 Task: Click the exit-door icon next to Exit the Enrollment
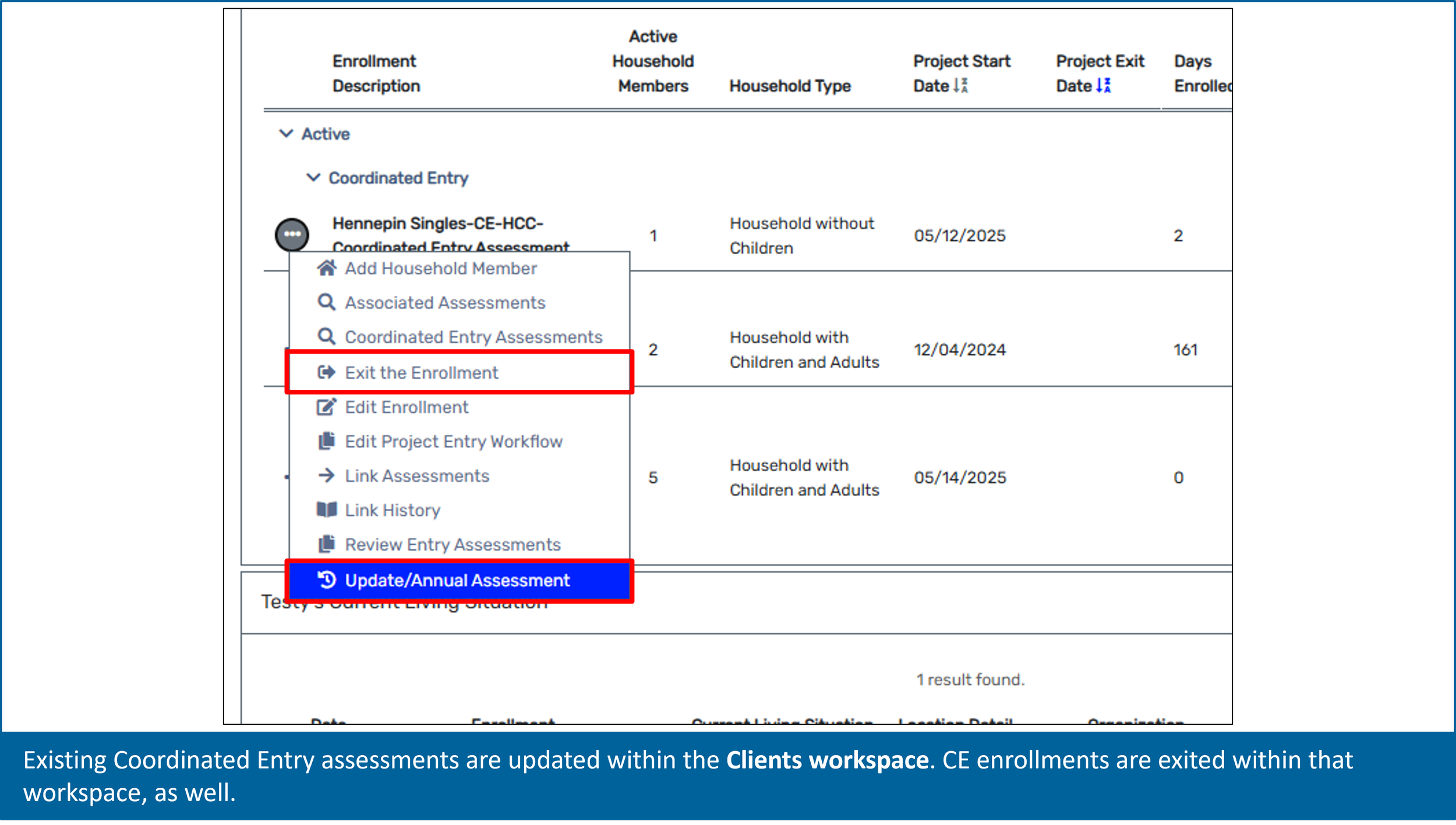[x=327, y=372]
